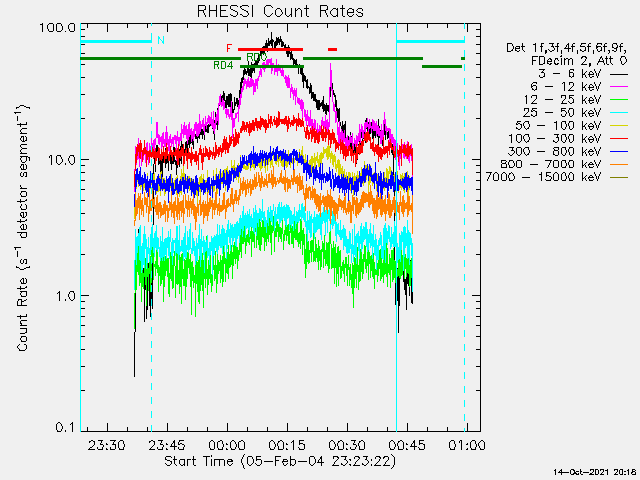Click the green 'RD4' flag label

click(x=223, y=65)
